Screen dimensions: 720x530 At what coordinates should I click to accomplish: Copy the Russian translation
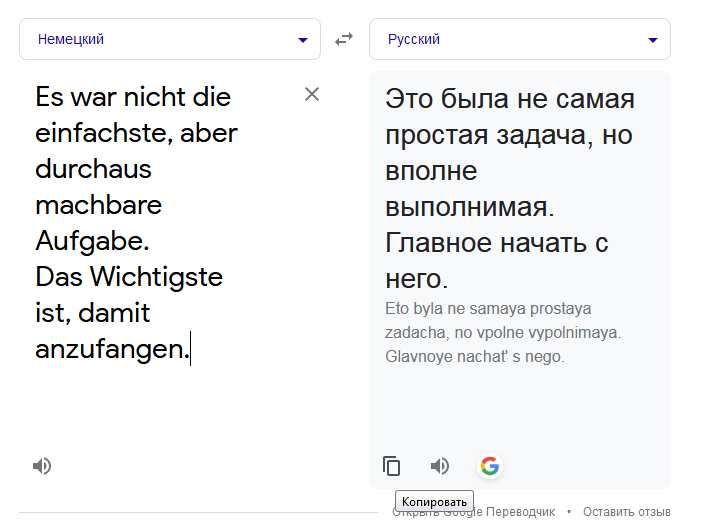click(392, 466)
